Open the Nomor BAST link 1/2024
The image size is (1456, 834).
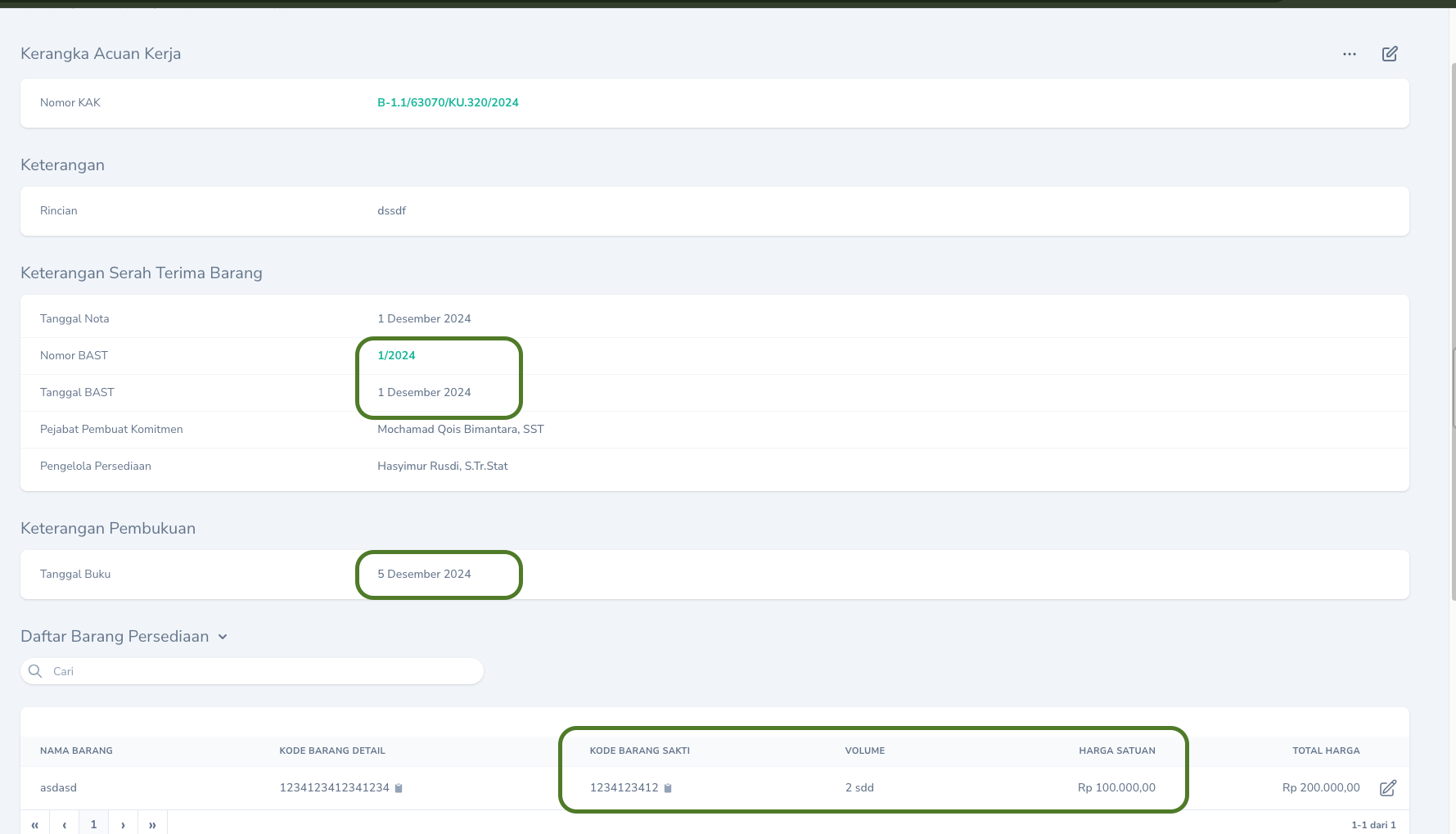tap(396, 355)
